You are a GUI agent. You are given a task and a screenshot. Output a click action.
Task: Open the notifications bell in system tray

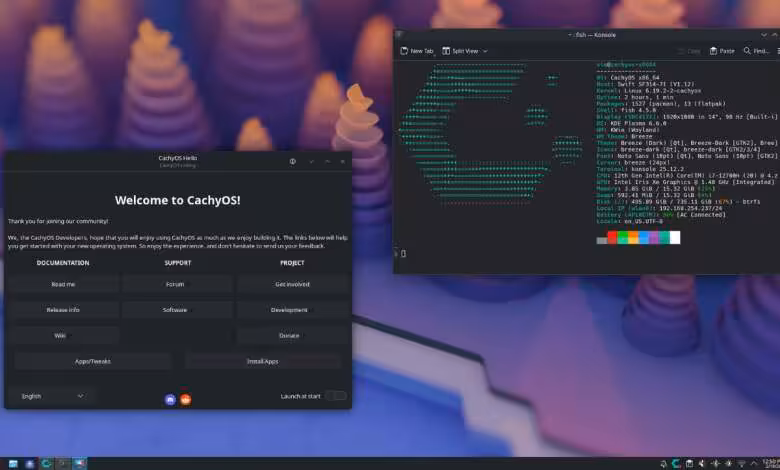(663, 464)
